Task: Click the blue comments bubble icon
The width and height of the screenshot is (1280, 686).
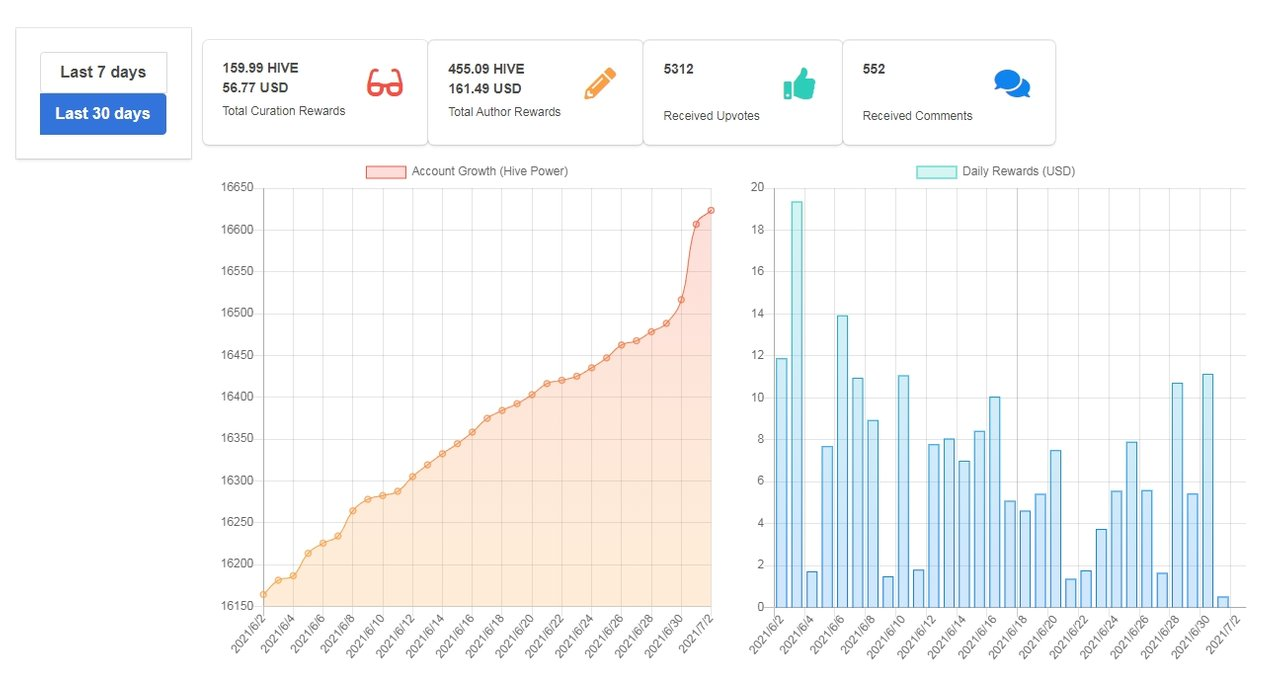Action: [1012, 83]
